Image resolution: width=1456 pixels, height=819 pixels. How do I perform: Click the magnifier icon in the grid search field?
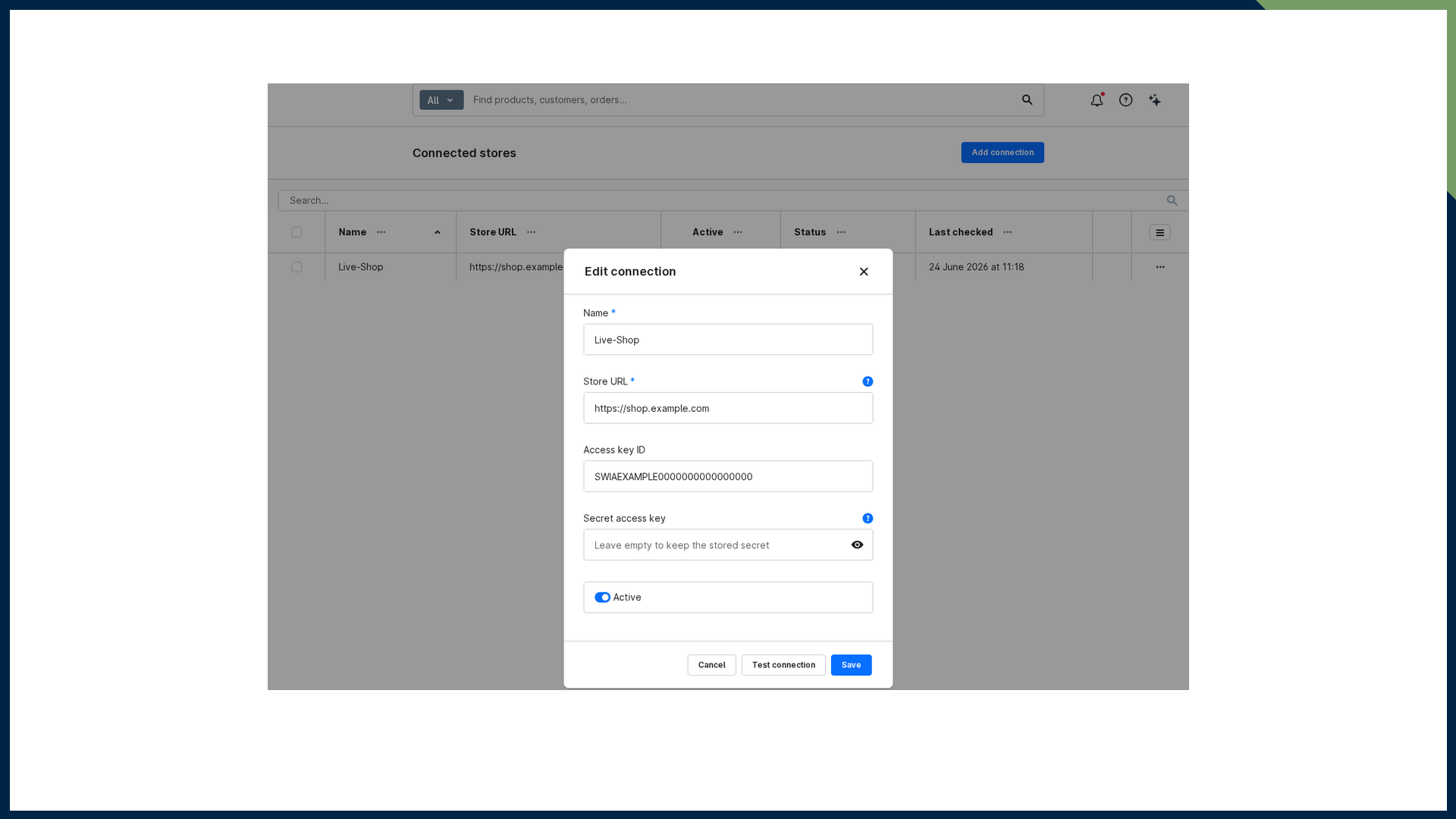(x=1172, y=200)
